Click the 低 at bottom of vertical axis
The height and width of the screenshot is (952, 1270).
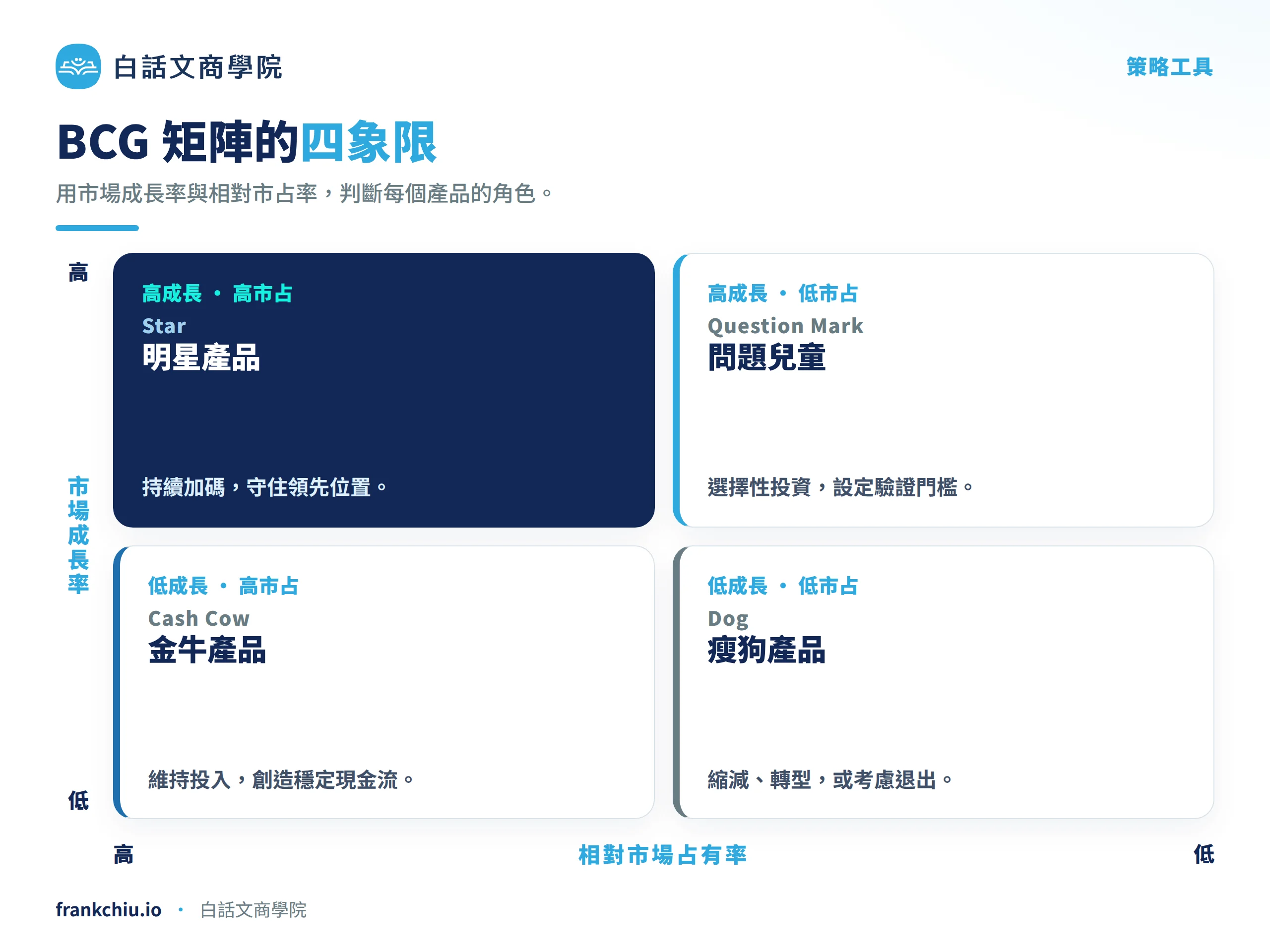(79, 800)
